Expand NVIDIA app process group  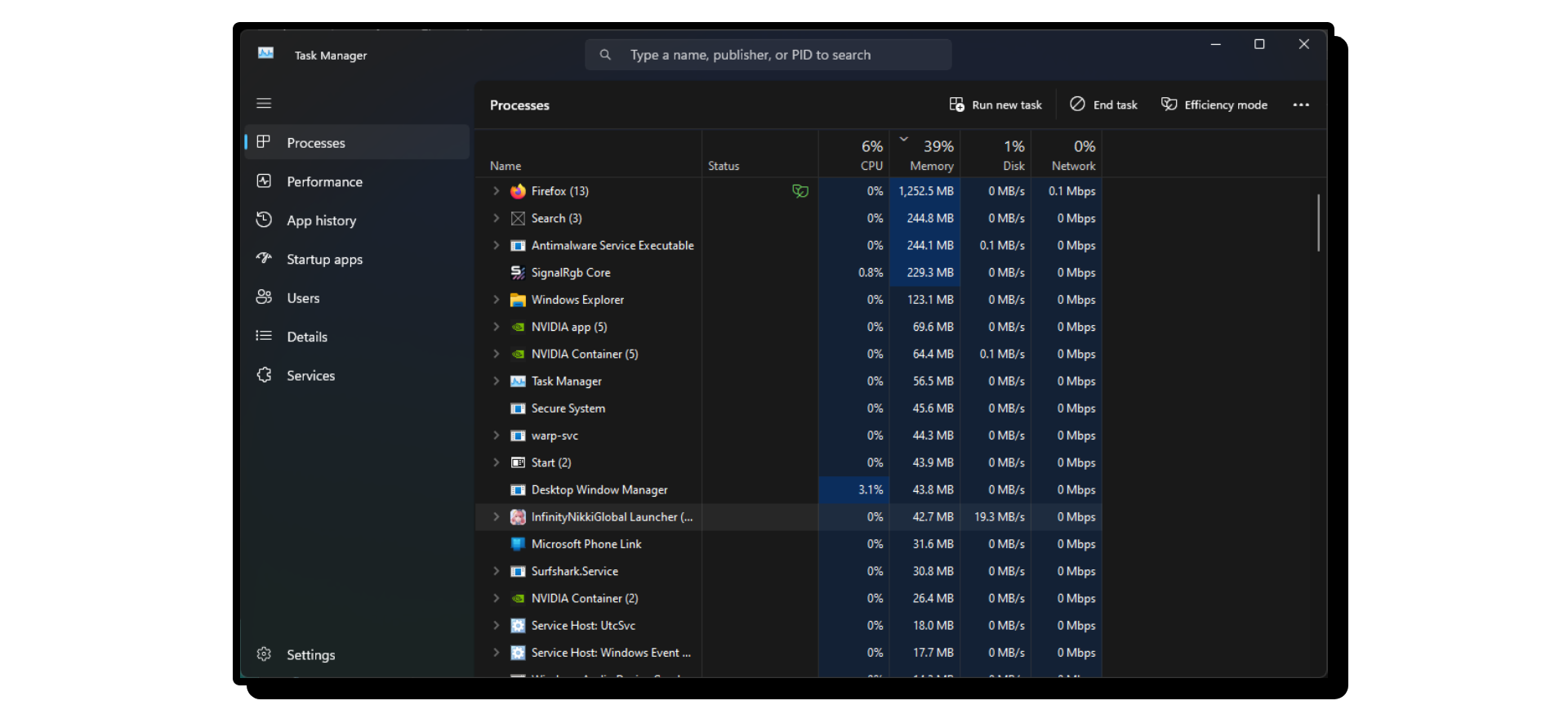[x=496, y=327]
